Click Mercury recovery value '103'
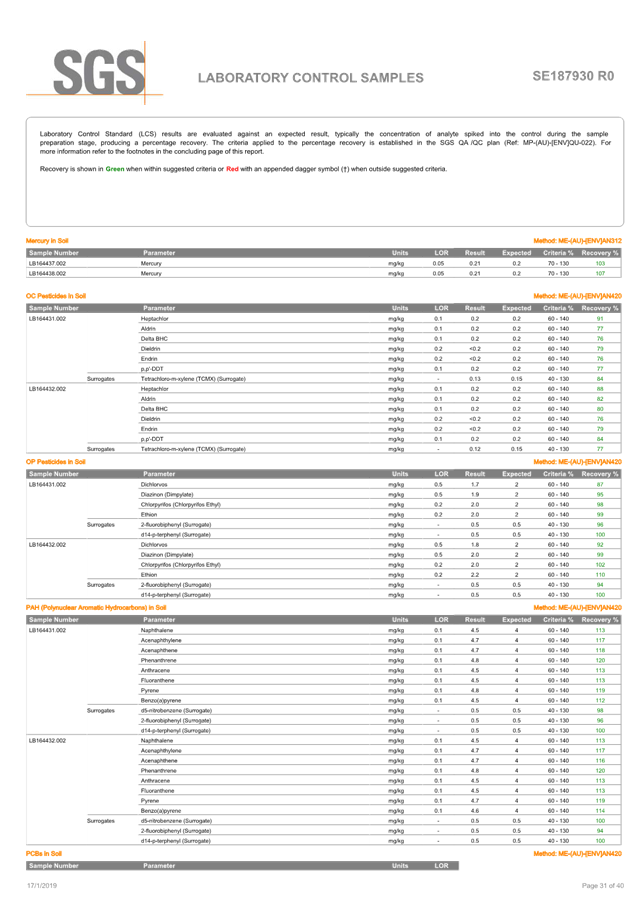Screen dimensions: 638x903 (x=600, y=264)
